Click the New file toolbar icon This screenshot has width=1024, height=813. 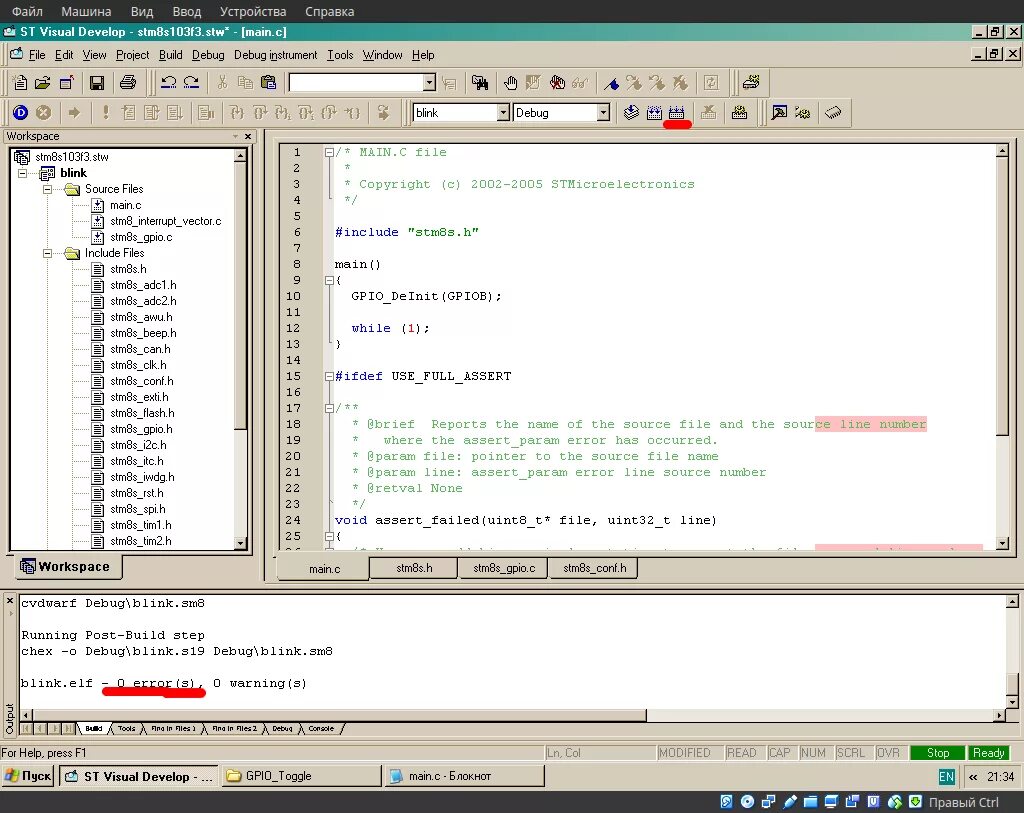click(x=20, y=82)
